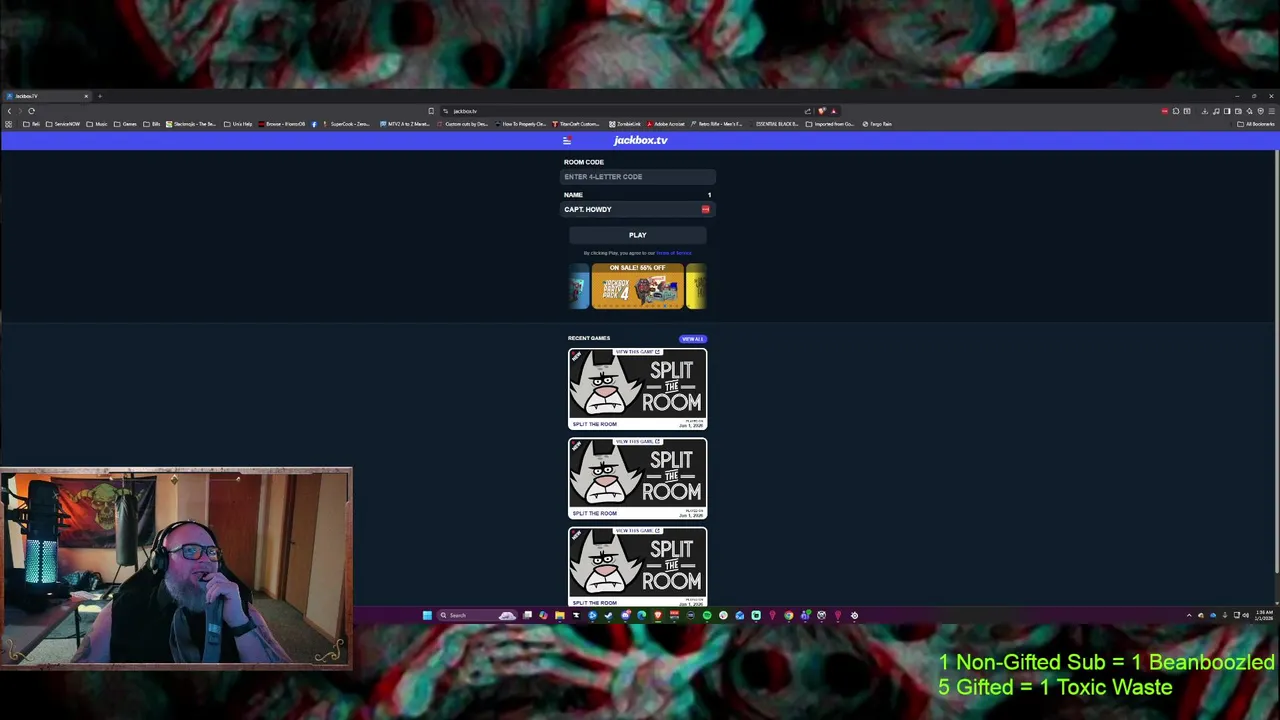Image resolution: width=1280 pixels, height=720 pixels.
Task: Click the taskbar Search box
Action: pos(477,615)
